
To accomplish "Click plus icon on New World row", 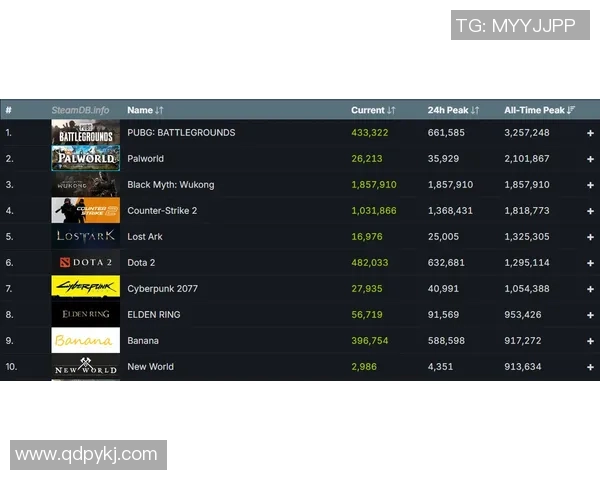I will (x=590, y=367).
